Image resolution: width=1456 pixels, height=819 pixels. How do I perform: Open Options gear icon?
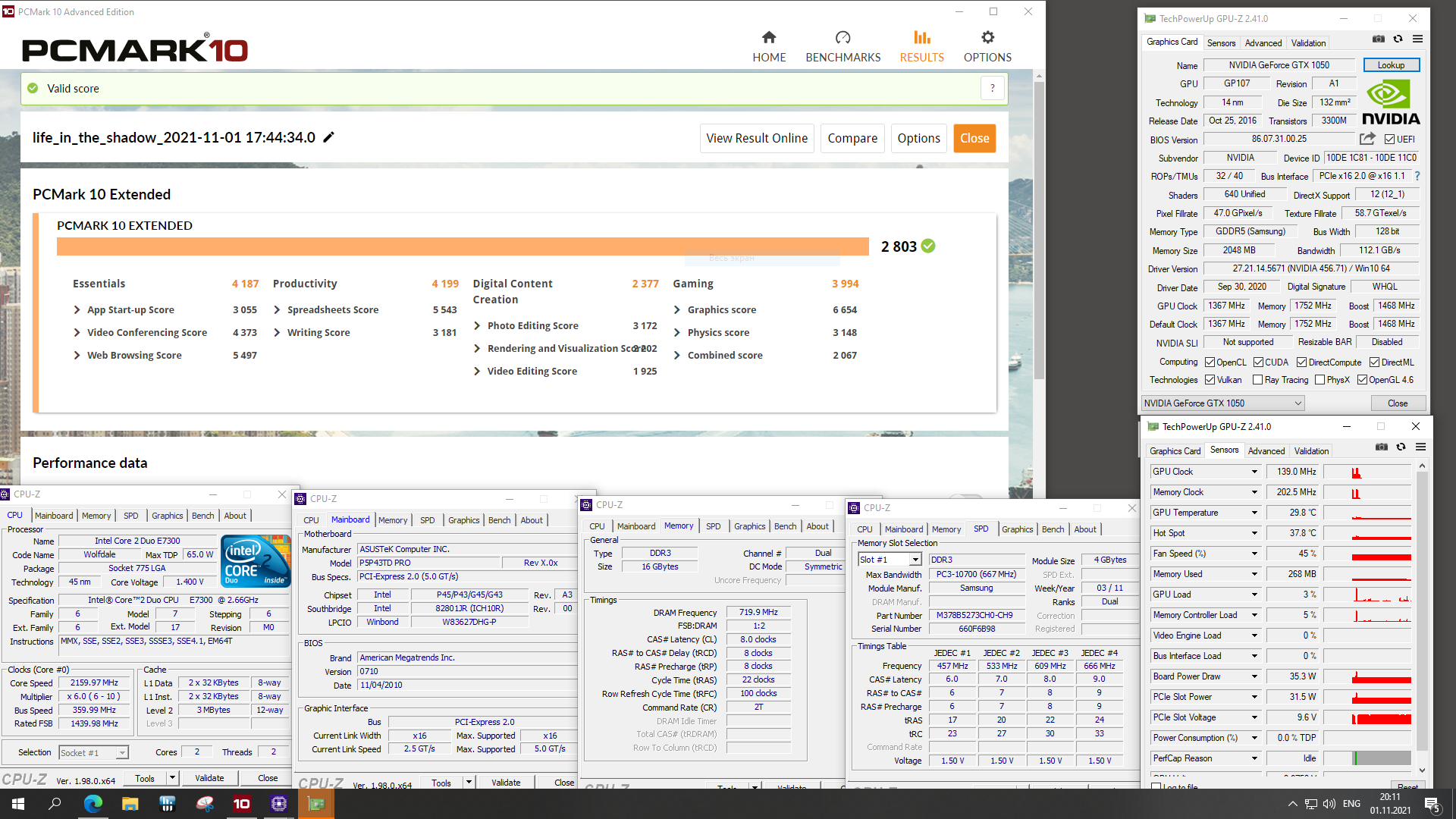[987, 37]
